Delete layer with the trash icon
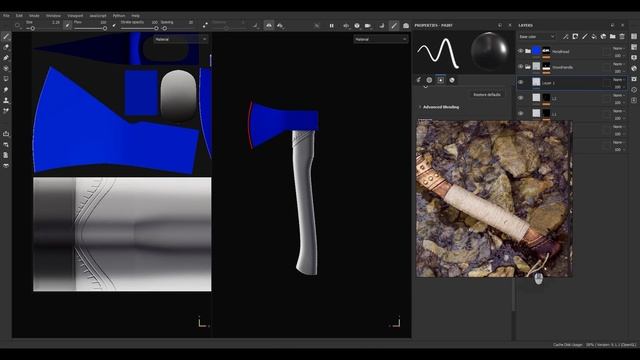640x360 pixels. tap(622, 37)
